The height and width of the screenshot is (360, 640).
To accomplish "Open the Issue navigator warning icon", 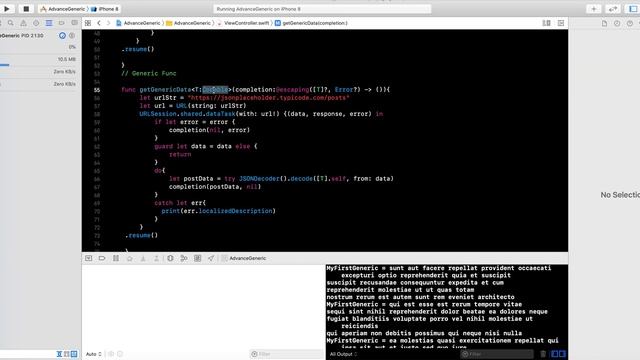I will point(23,23).
